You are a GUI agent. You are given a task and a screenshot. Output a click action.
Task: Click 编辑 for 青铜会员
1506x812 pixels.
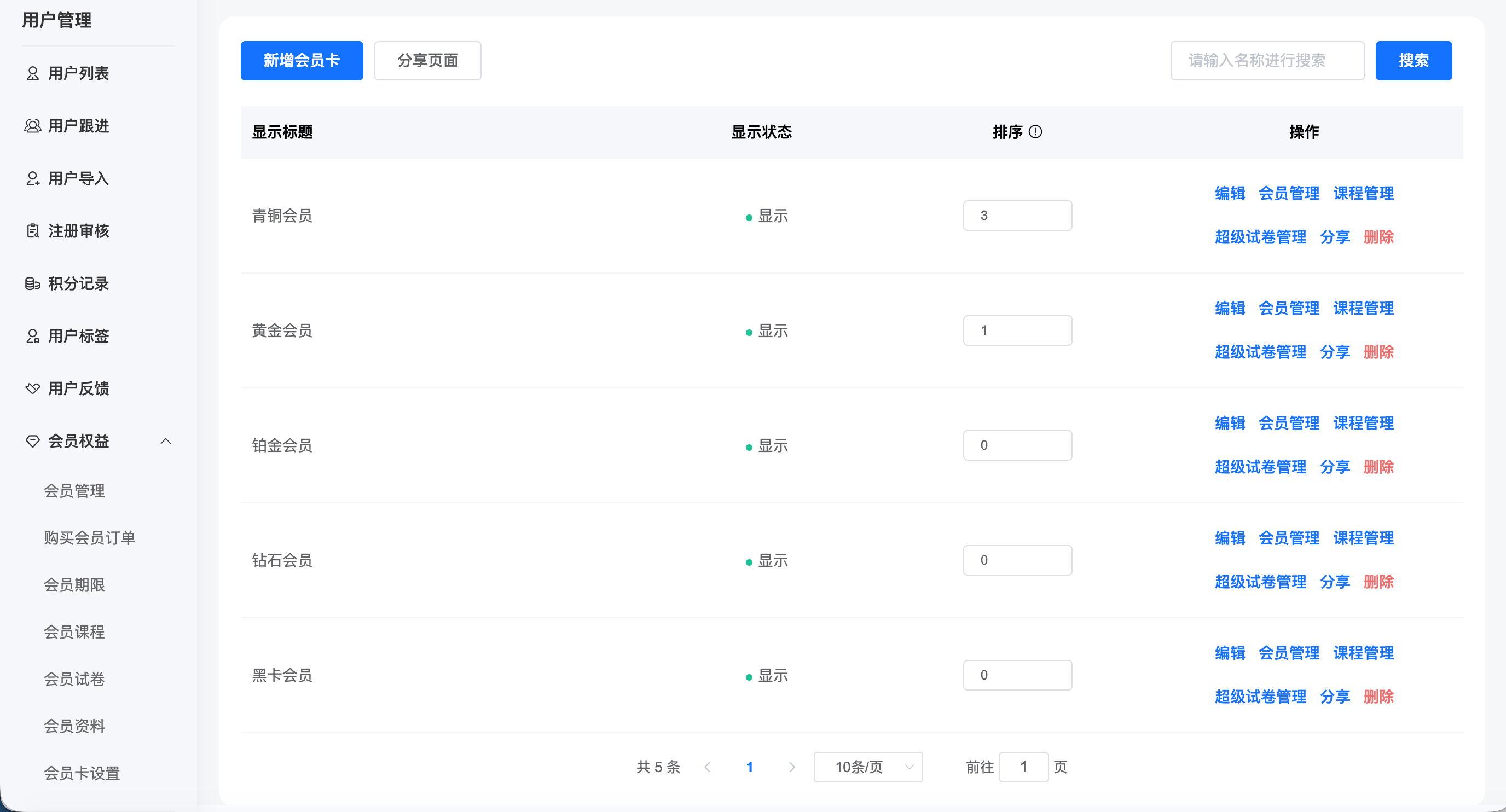click(x=1230, y=194)
